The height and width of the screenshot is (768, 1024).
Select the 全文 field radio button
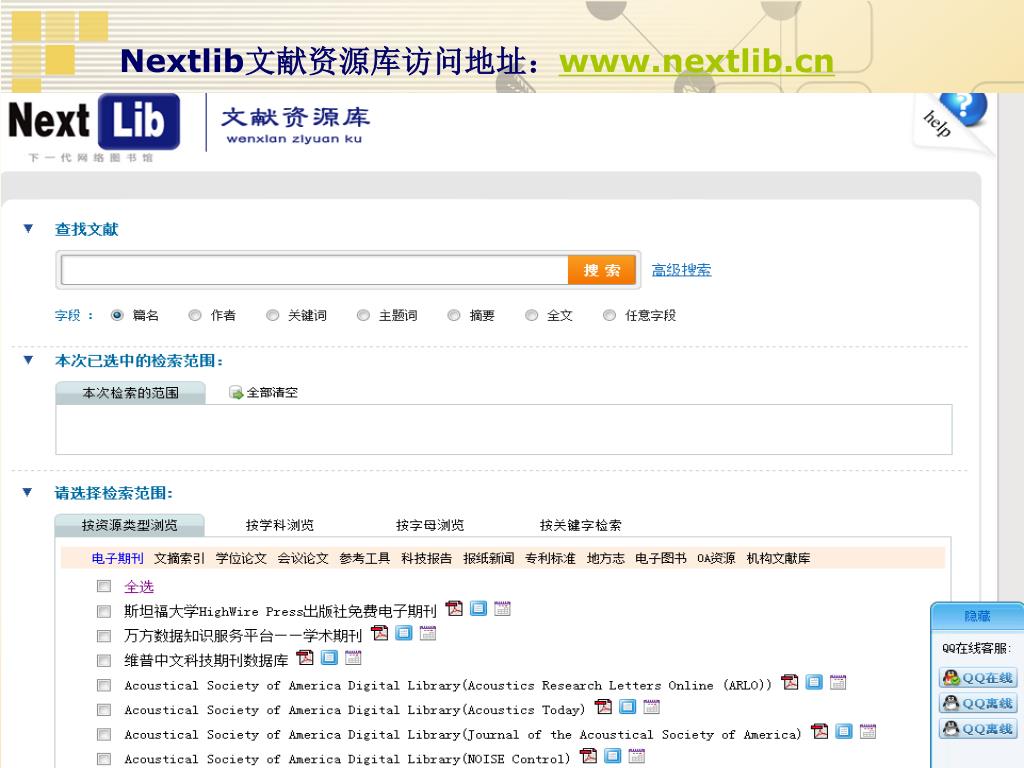[532, 315]
